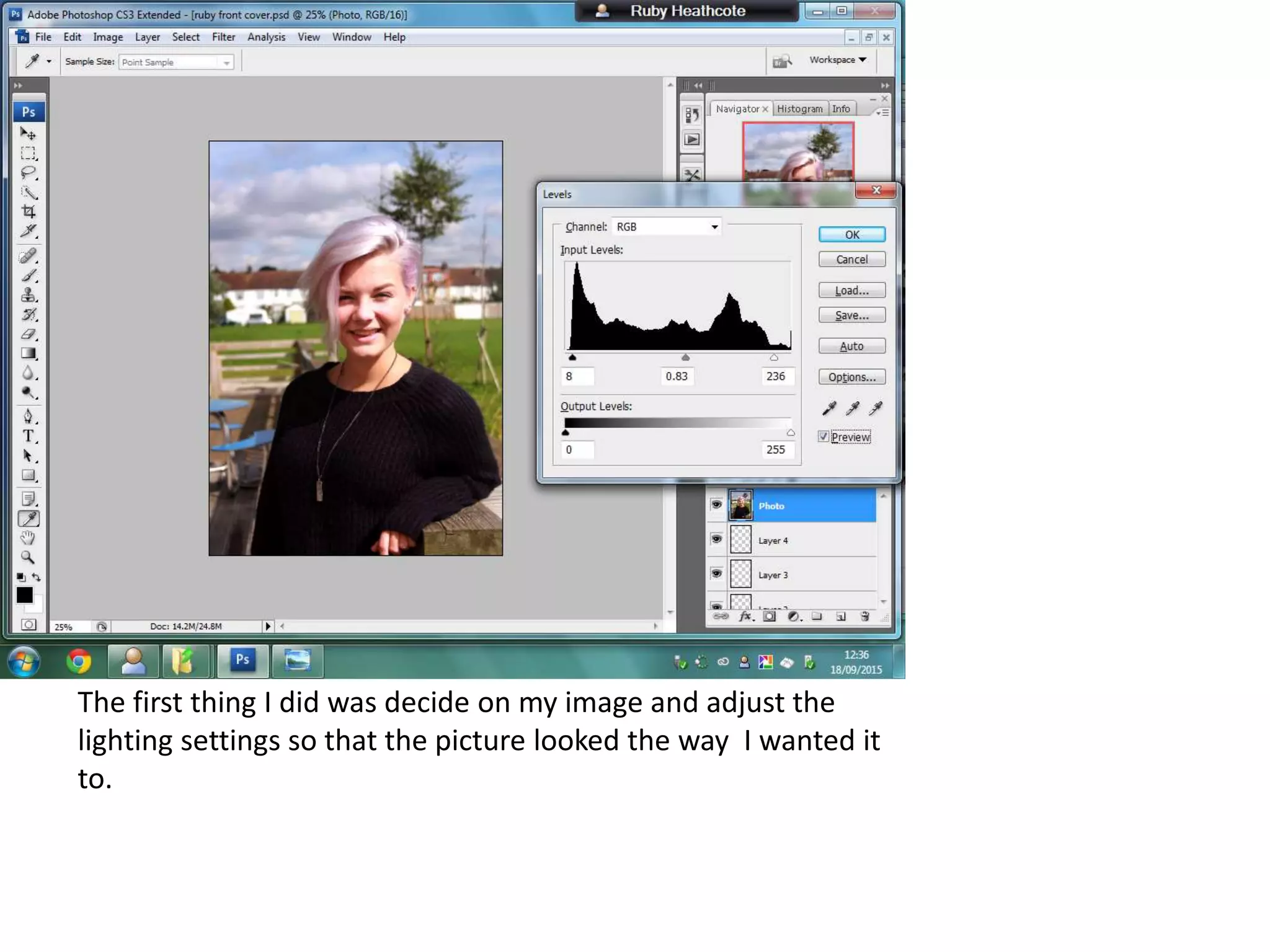
Task: Hide the Photo layer visibility eye
Action: pyautogui.click(x=716, y=505)
